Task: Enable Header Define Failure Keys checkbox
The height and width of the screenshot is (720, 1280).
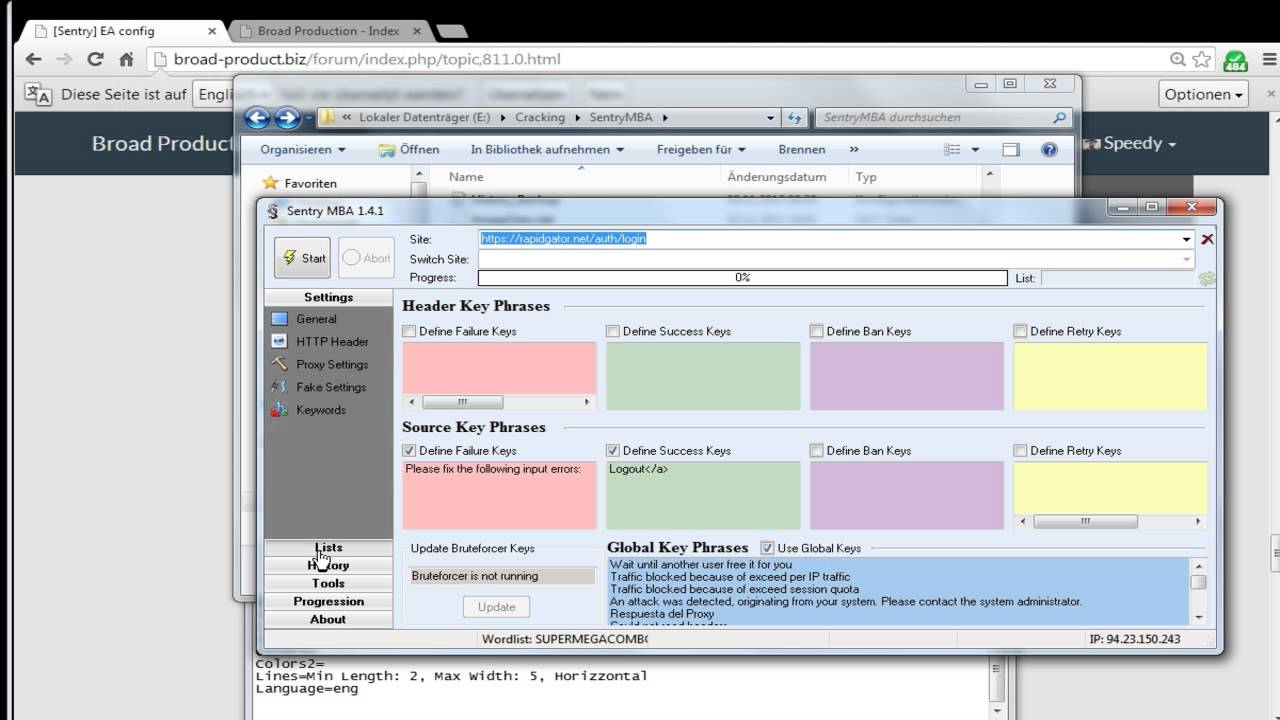Action: point(409,331)
